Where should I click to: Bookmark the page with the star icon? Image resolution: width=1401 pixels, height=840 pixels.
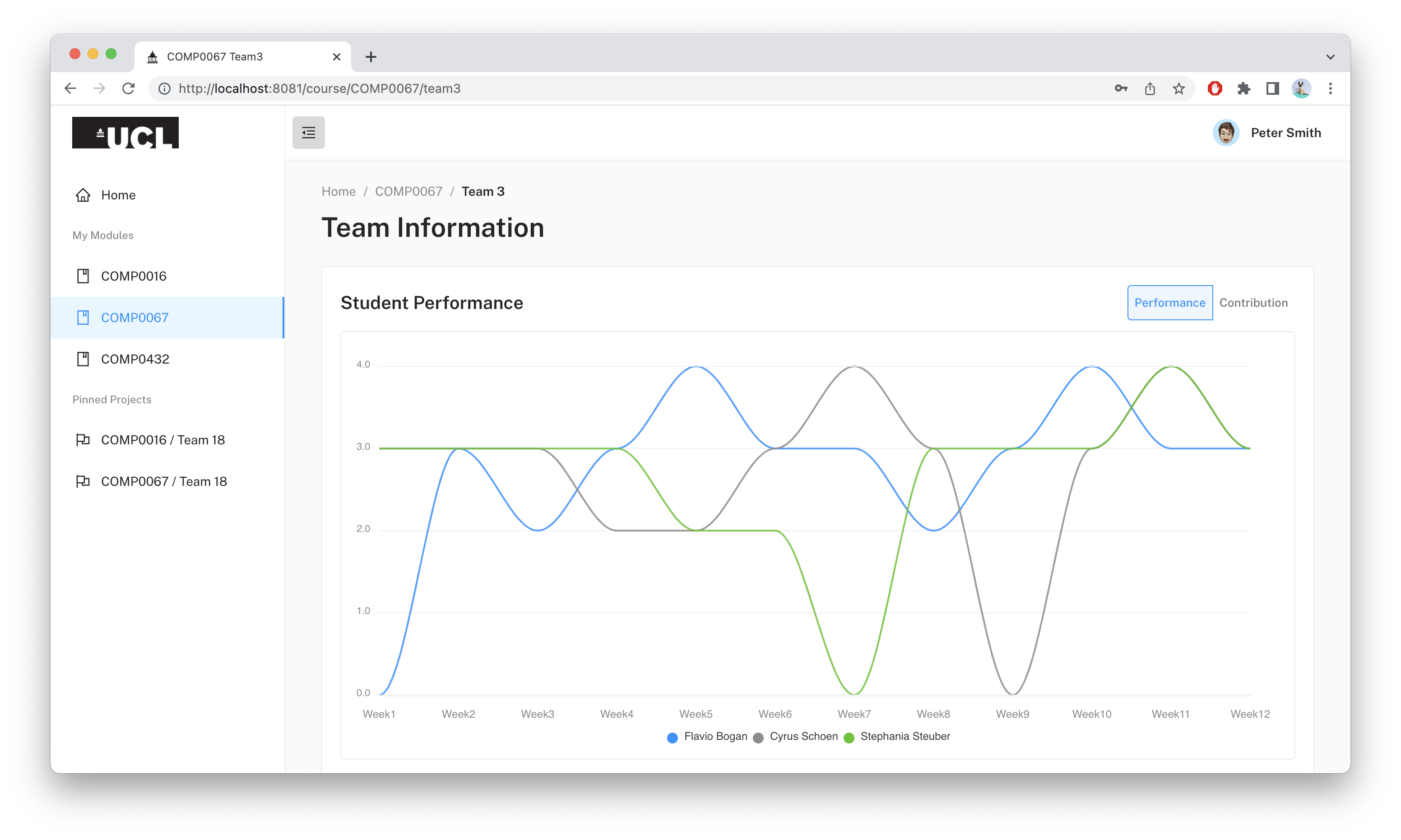(x=1178, y=88)
